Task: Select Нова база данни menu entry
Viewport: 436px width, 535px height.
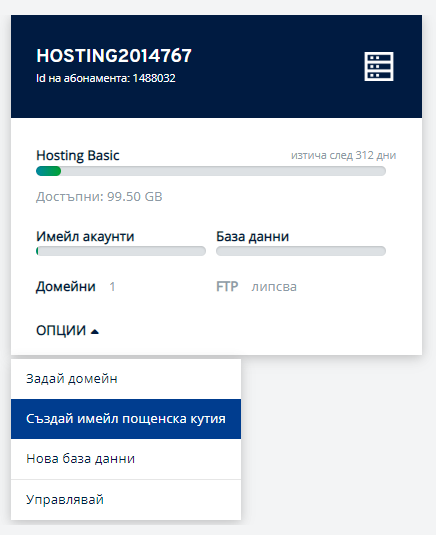Action: (126, 459)
